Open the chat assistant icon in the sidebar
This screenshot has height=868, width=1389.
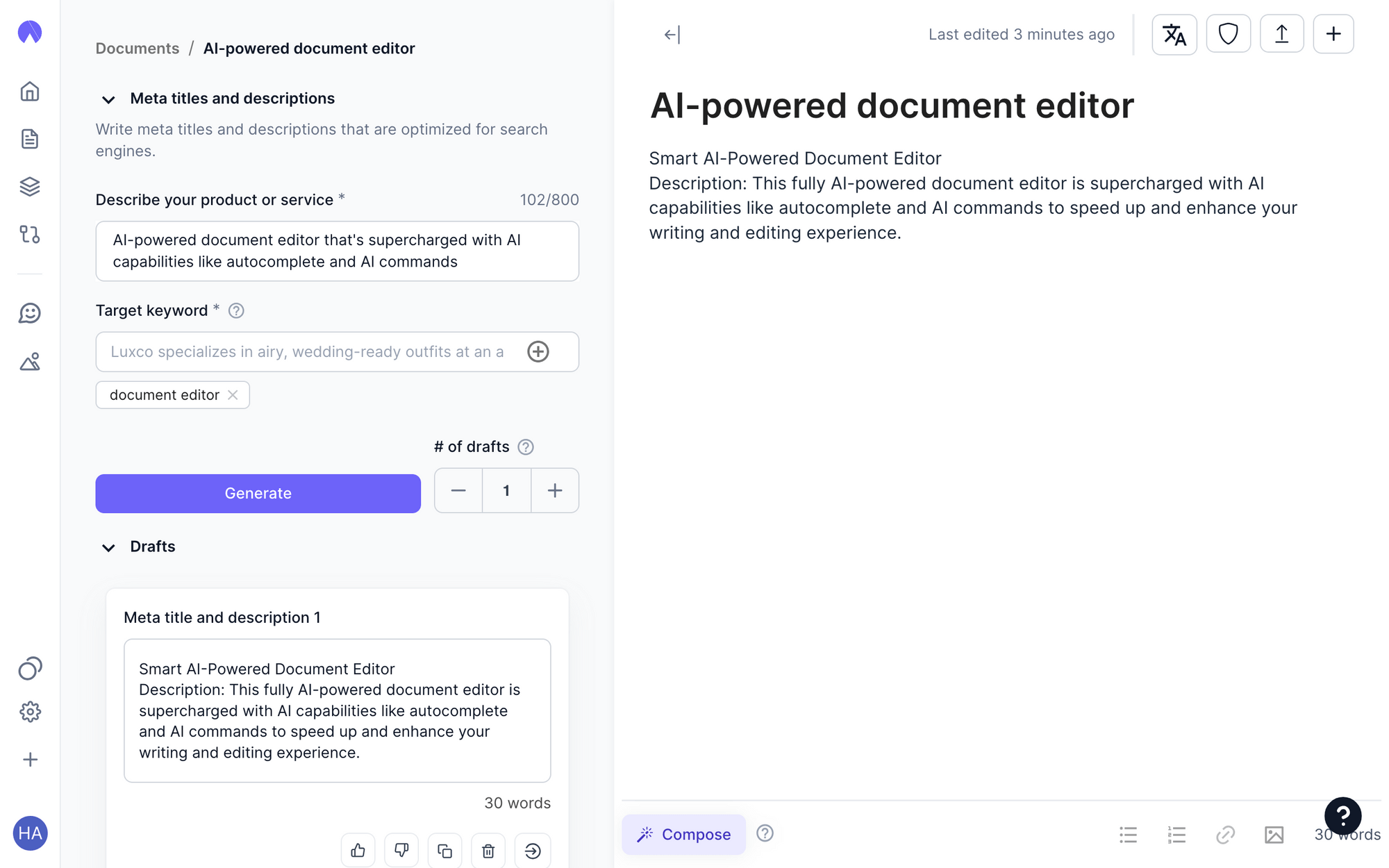pos(30,313)
